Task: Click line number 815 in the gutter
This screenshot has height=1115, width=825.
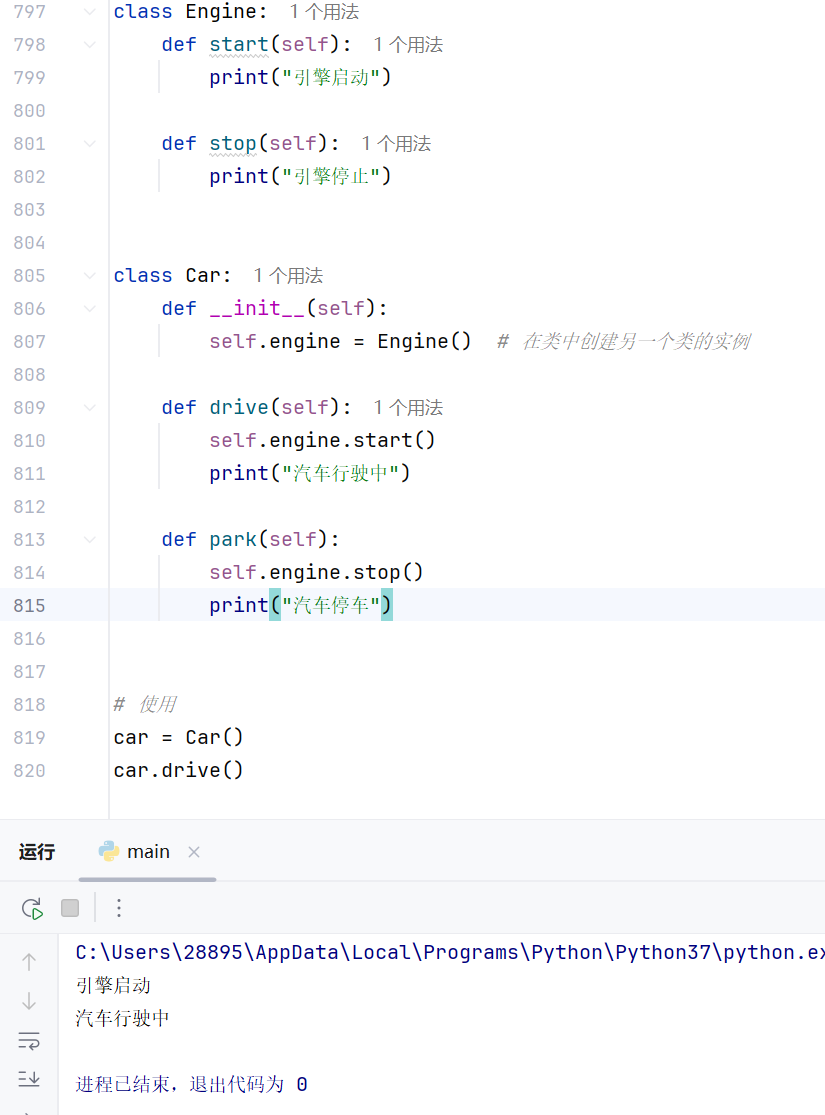Action: coord(29,606)
